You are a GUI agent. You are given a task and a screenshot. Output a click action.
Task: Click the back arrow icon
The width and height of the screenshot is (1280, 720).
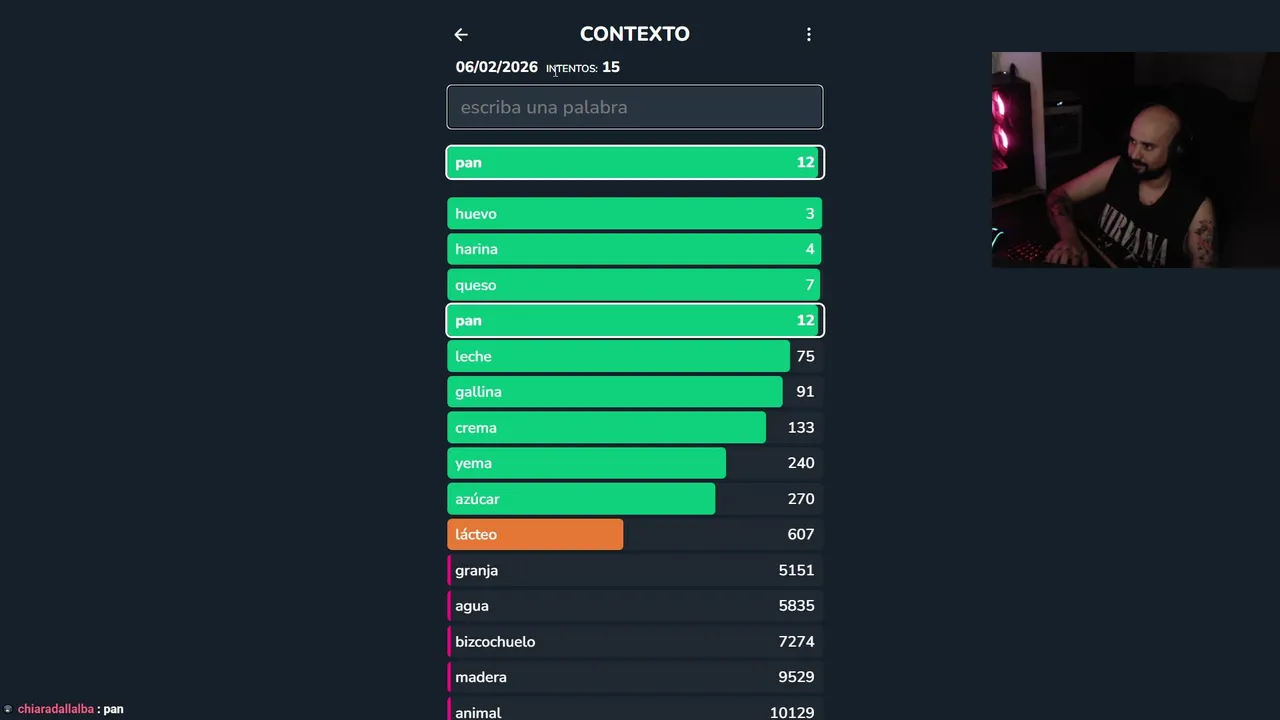tap(461, 35)
